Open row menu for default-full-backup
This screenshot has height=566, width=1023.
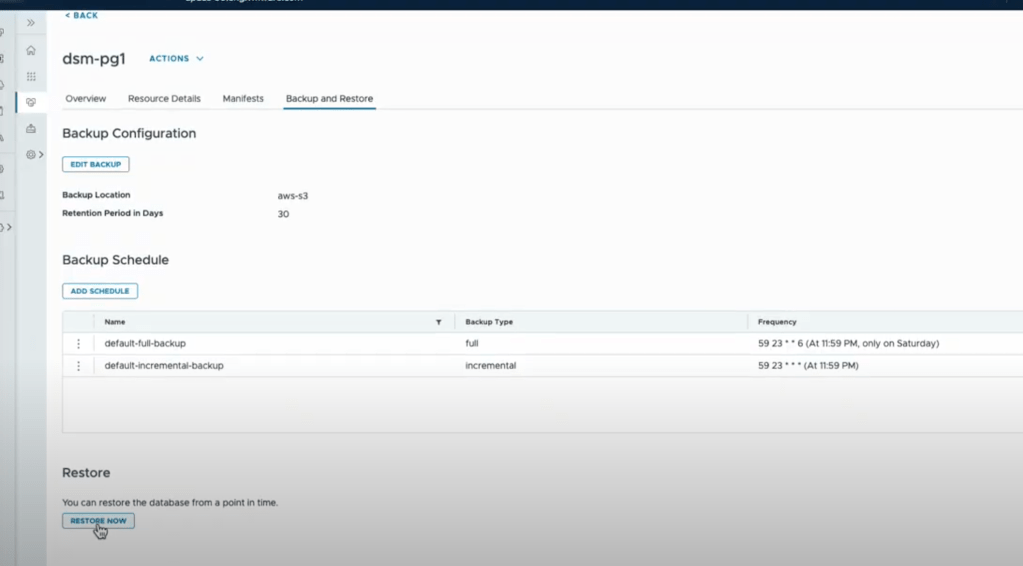pyautogui.click(x=78, y=344)
